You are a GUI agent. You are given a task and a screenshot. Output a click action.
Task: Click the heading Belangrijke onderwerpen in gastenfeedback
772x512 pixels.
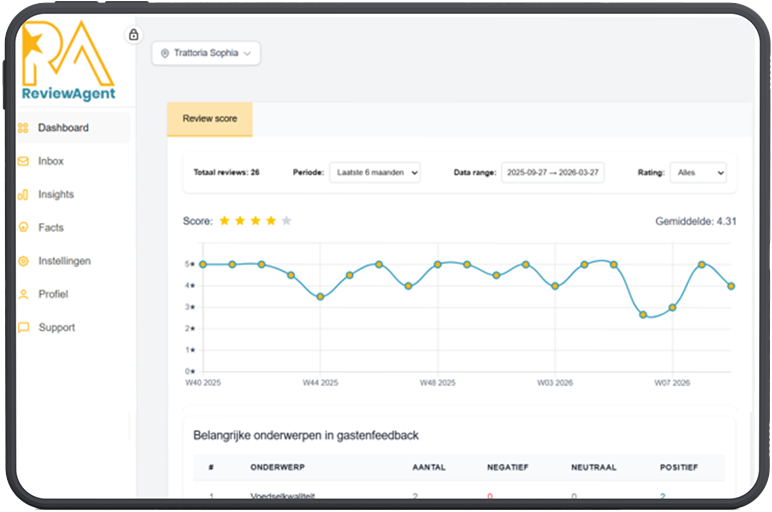[306, 436]
